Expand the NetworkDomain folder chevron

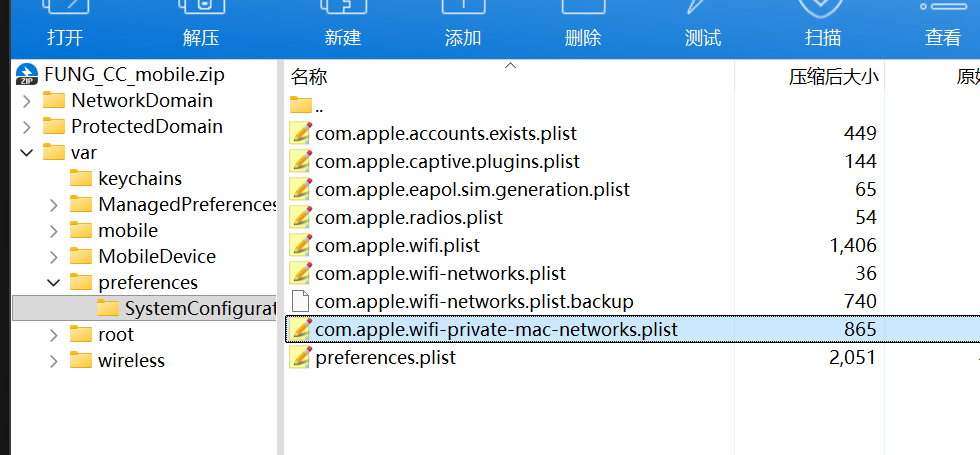click(x=26, y=101)
